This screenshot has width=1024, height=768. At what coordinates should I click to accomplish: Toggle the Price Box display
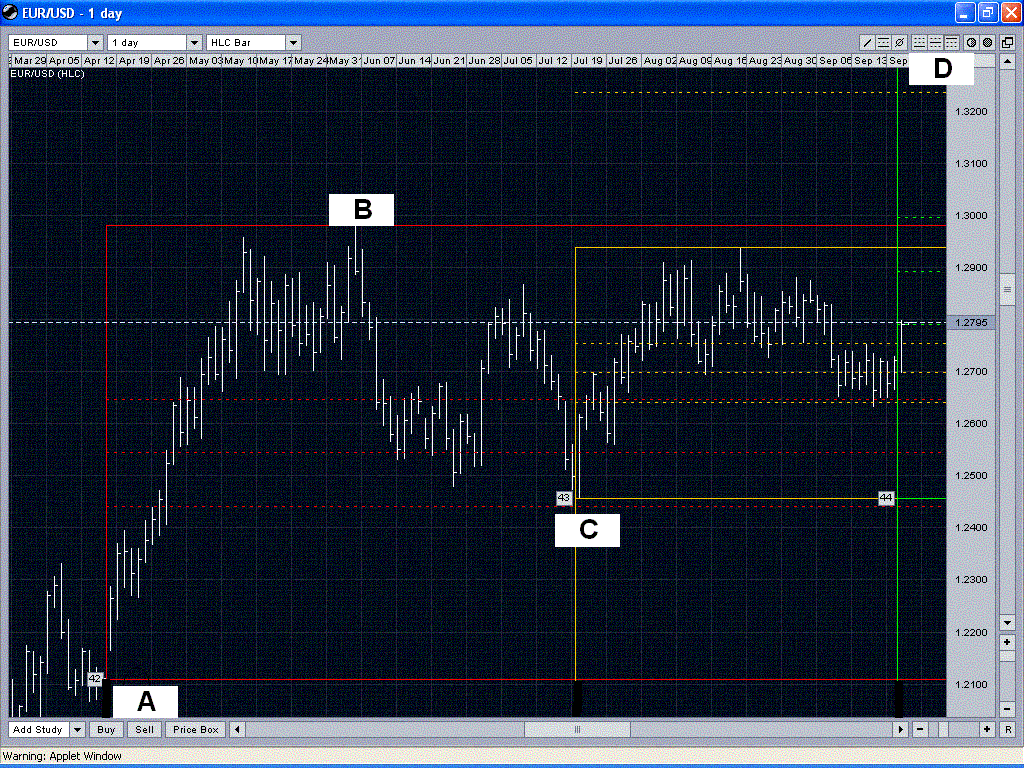click(194, 729)
